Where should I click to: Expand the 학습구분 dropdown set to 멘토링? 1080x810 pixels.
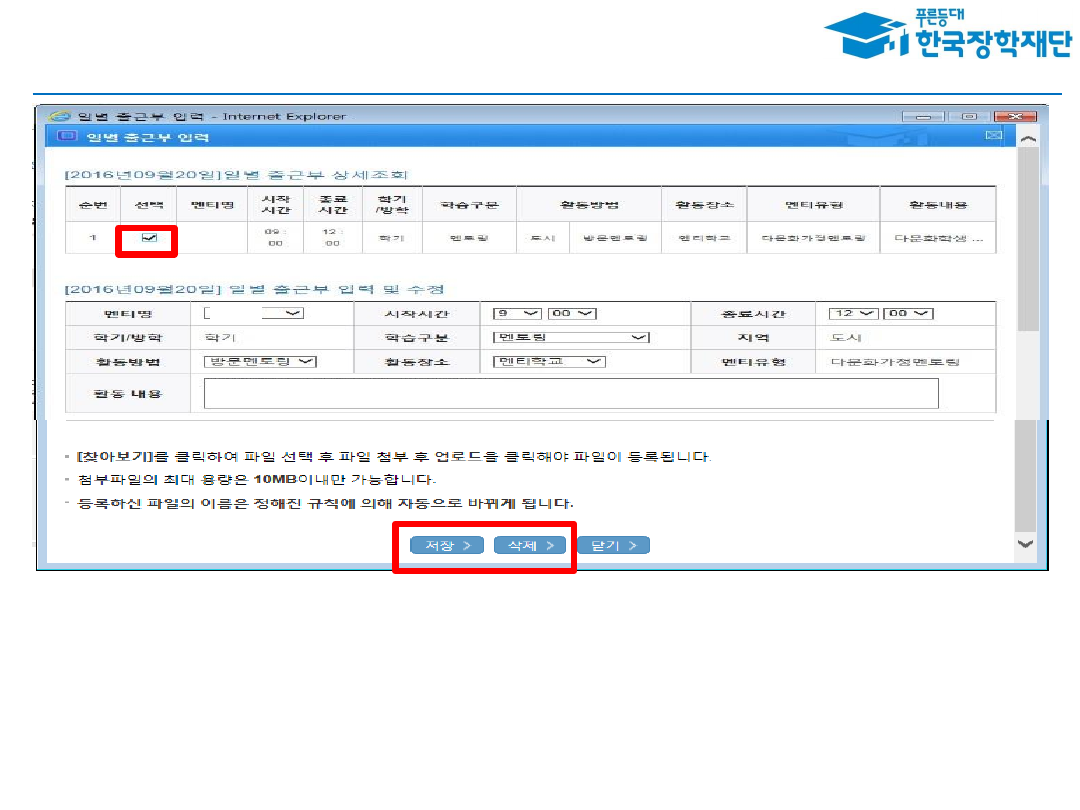point(572,337)
